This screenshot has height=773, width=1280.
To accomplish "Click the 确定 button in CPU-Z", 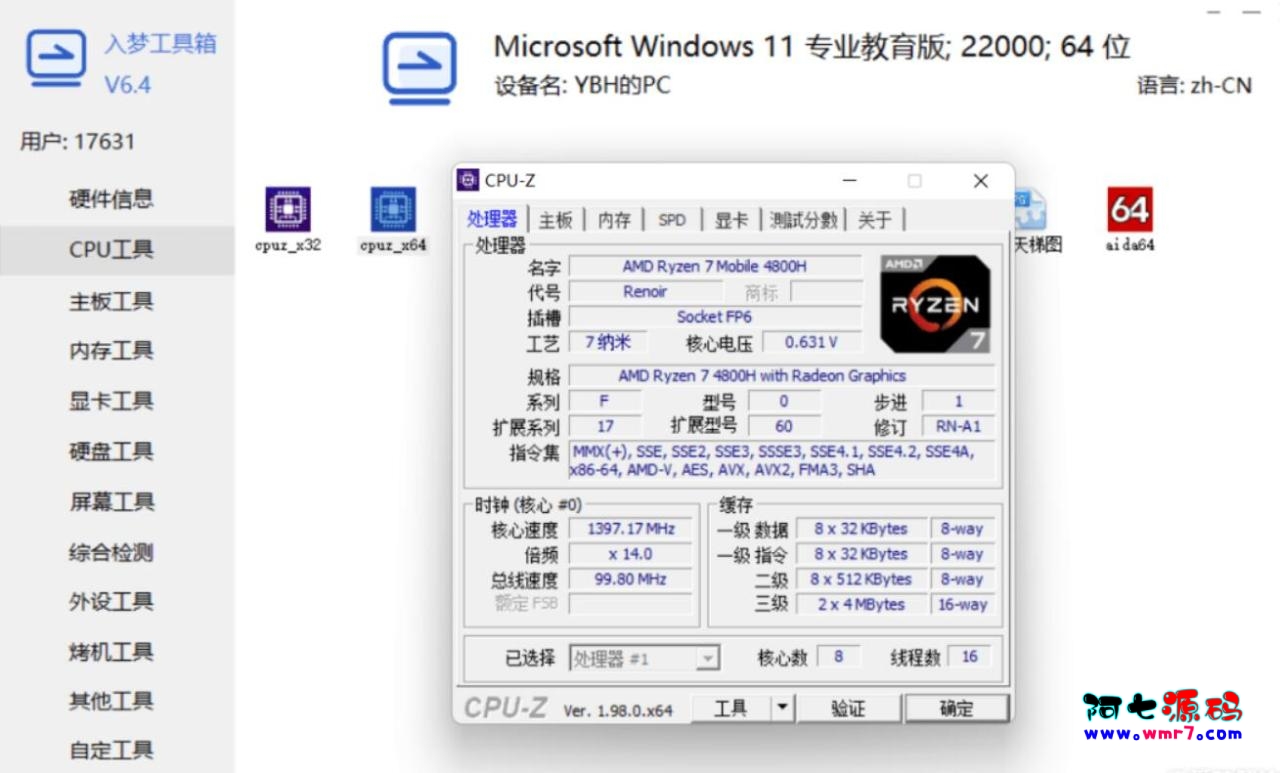I will click(x=956, y=708).
